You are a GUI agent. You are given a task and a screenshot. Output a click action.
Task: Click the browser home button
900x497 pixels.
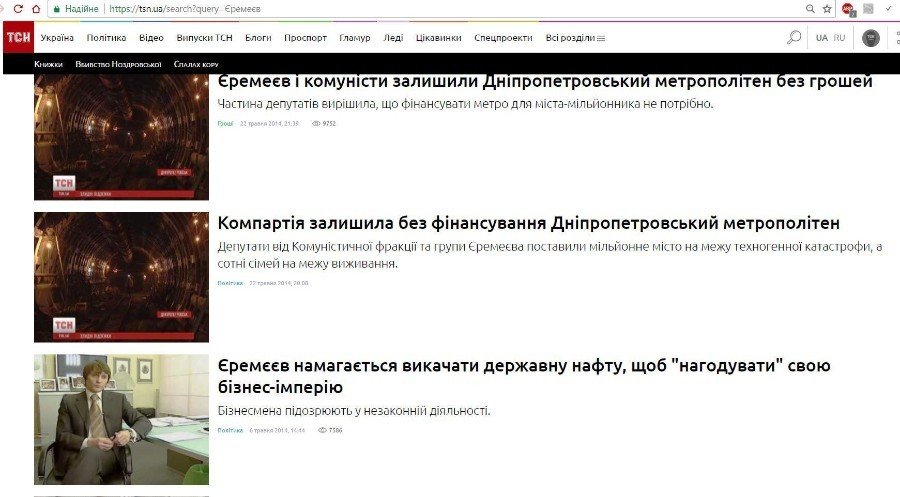coord(36,8)
